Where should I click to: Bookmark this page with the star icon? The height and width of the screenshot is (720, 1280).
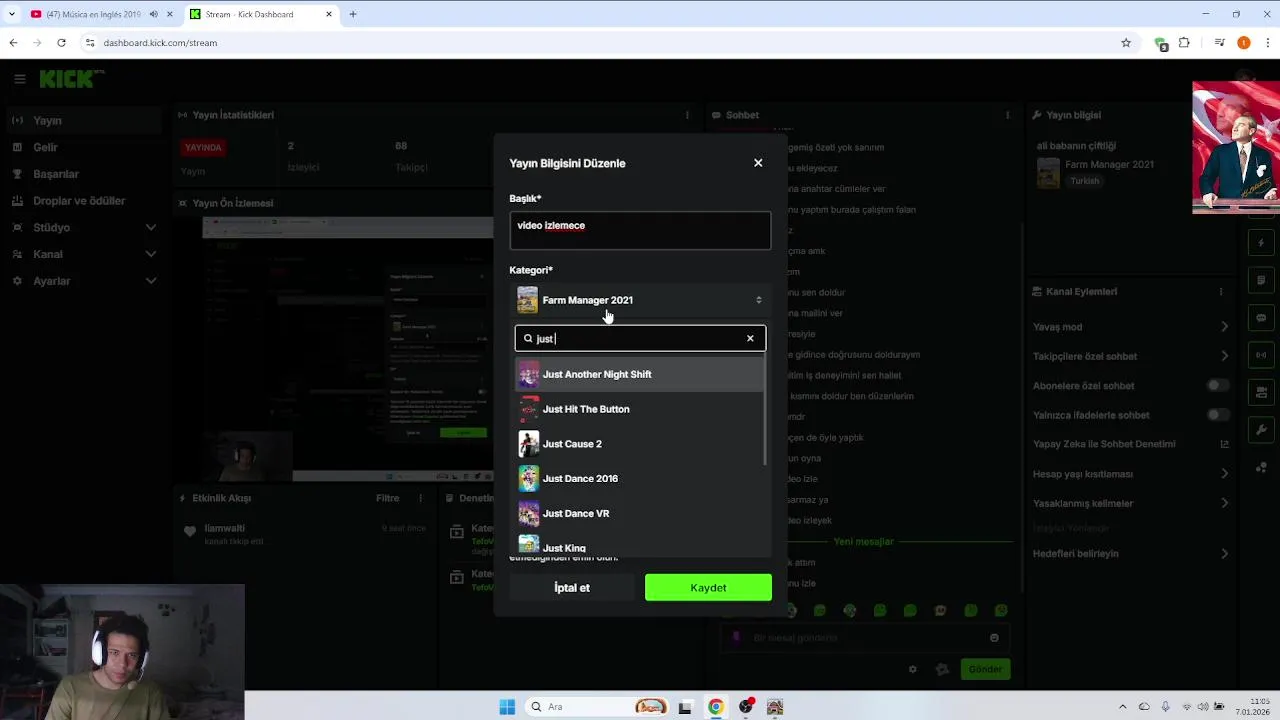point(1126,43)
